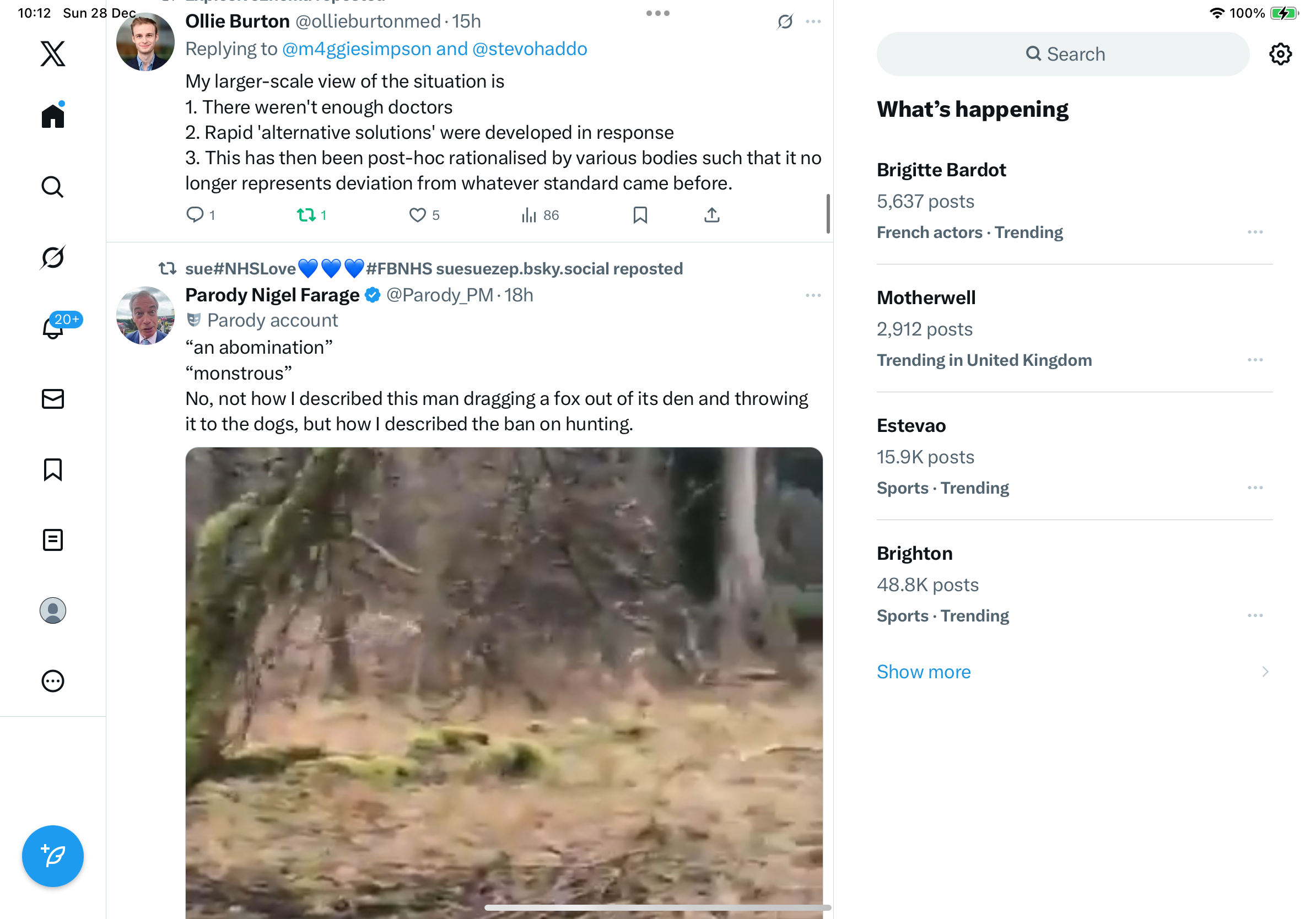Like Ollie Burton's reply
The image size is (1316, 919).
click(417, 215)
